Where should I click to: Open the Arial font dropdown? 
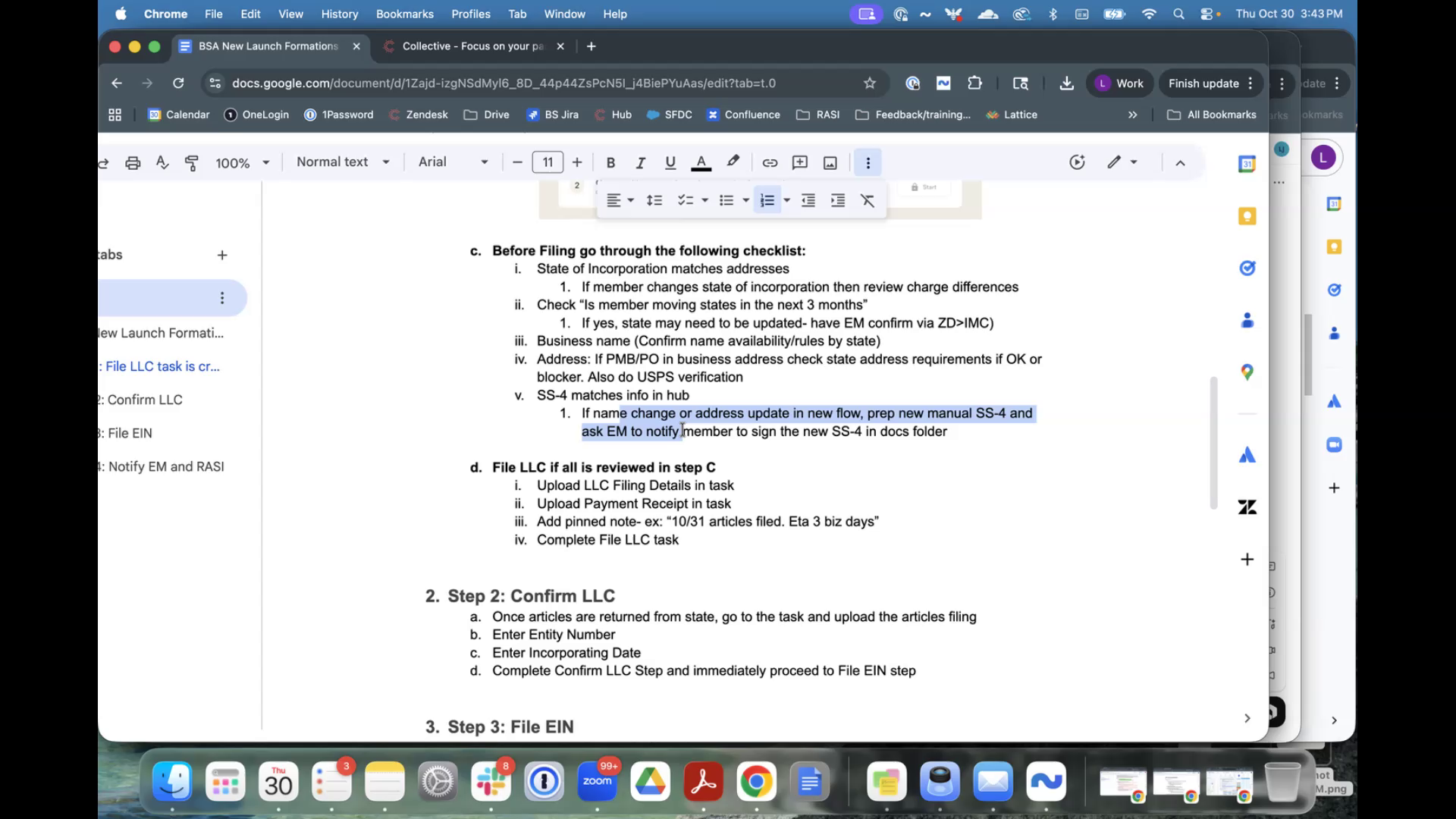[x=453, y=162]
